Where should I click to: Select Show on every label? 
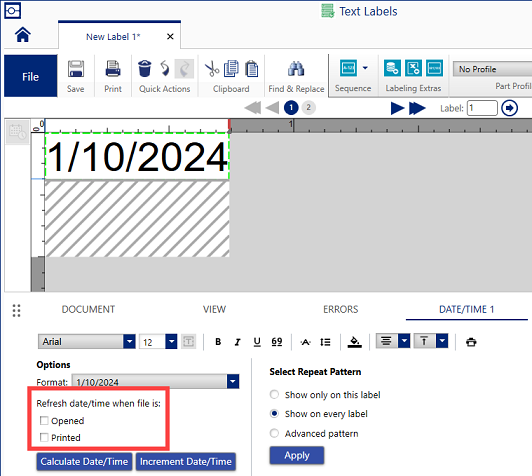[274, 414]
